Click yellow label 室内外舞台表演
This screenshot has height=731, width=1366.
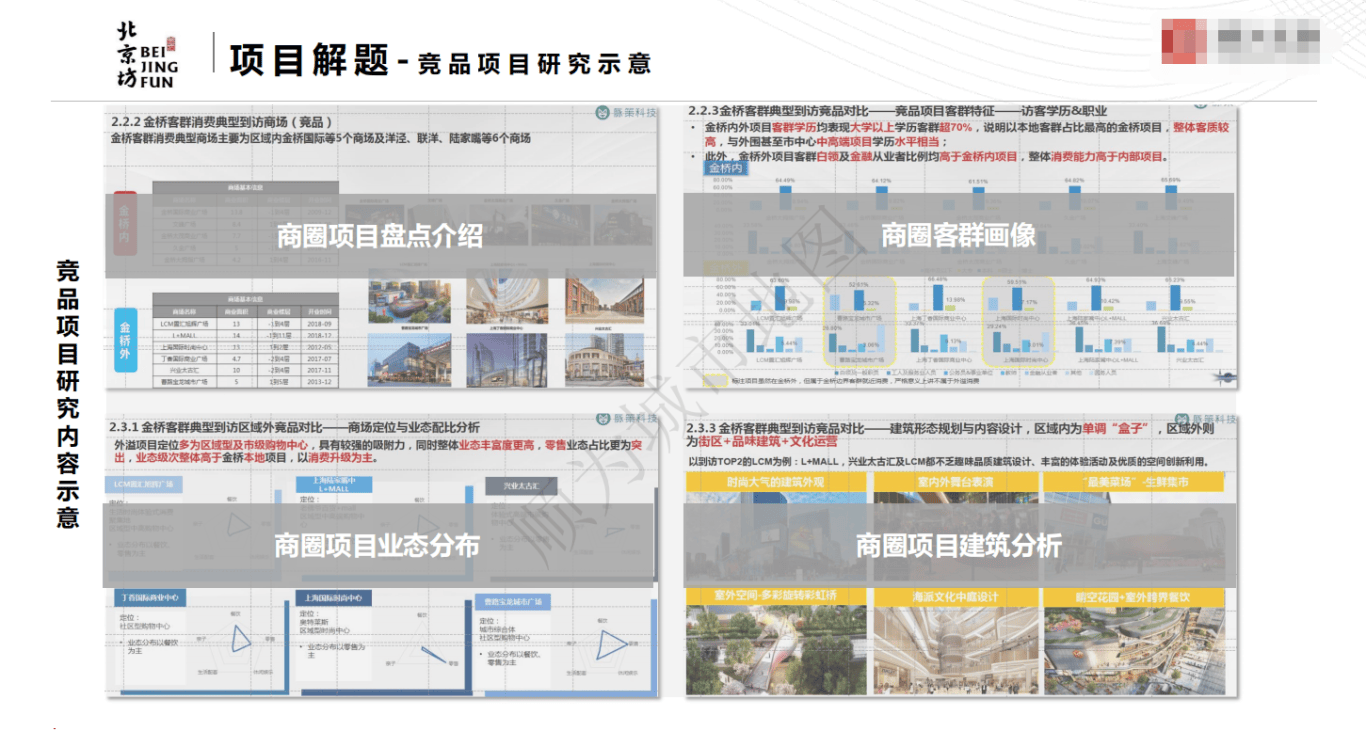click(x=957, y=482)
